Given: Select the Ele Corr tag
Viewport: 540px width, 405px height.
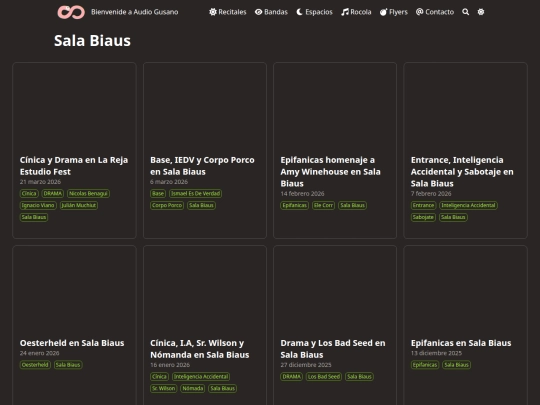Looking at the screenshot, I should click(x=323, y=205).
